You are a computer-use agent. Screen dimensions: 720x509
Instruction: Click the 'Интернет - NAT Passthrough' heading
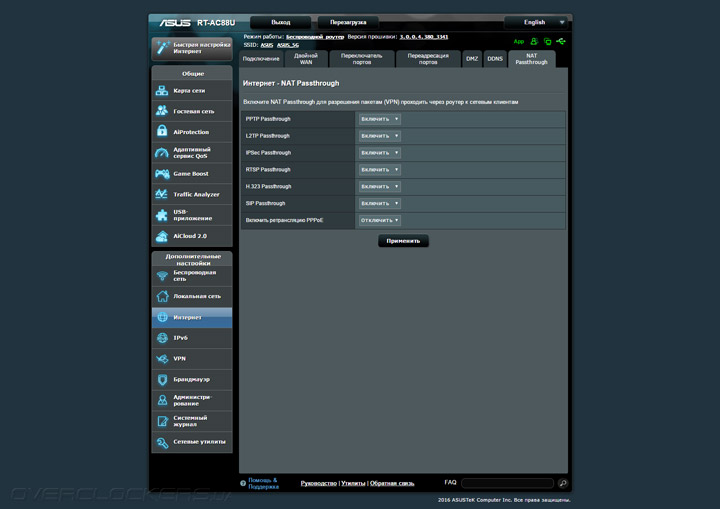click(x=291, y=83)
